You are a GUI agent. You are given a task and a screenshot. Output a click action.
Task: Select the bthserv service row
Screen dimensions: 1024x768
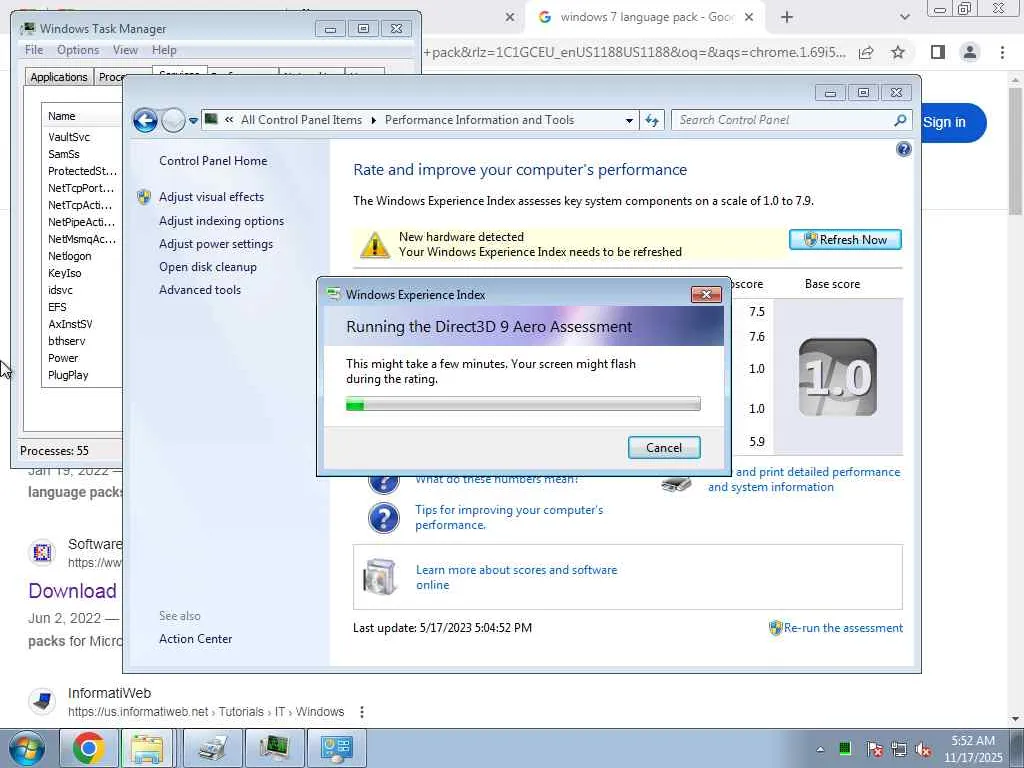66,341
